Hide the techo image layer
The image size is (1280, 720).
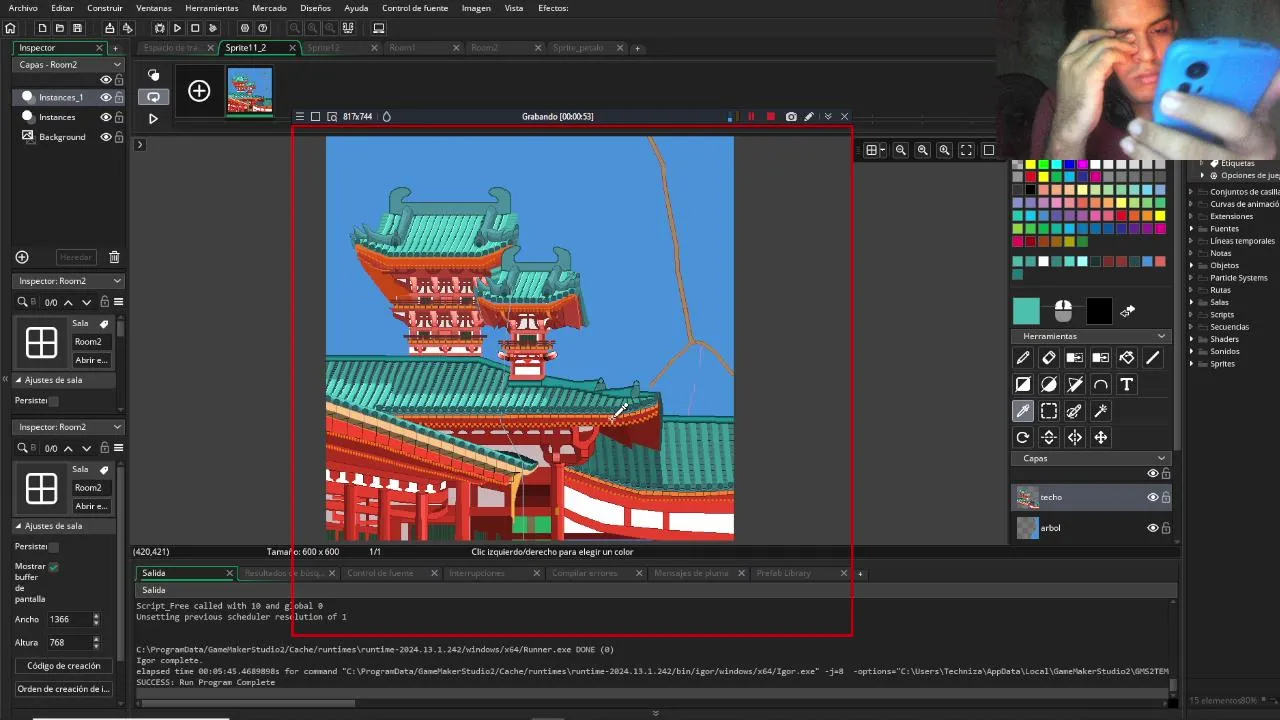[1152, 497]
